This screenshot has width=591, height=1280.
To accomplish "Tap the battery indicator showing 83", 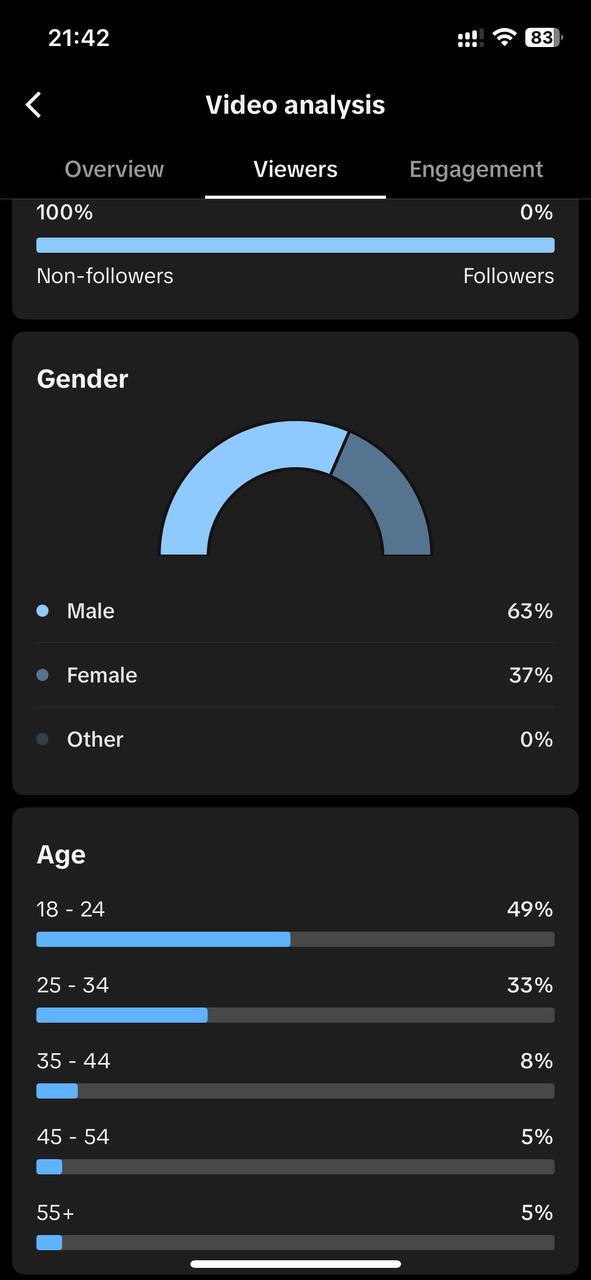I will pos(543,38).
